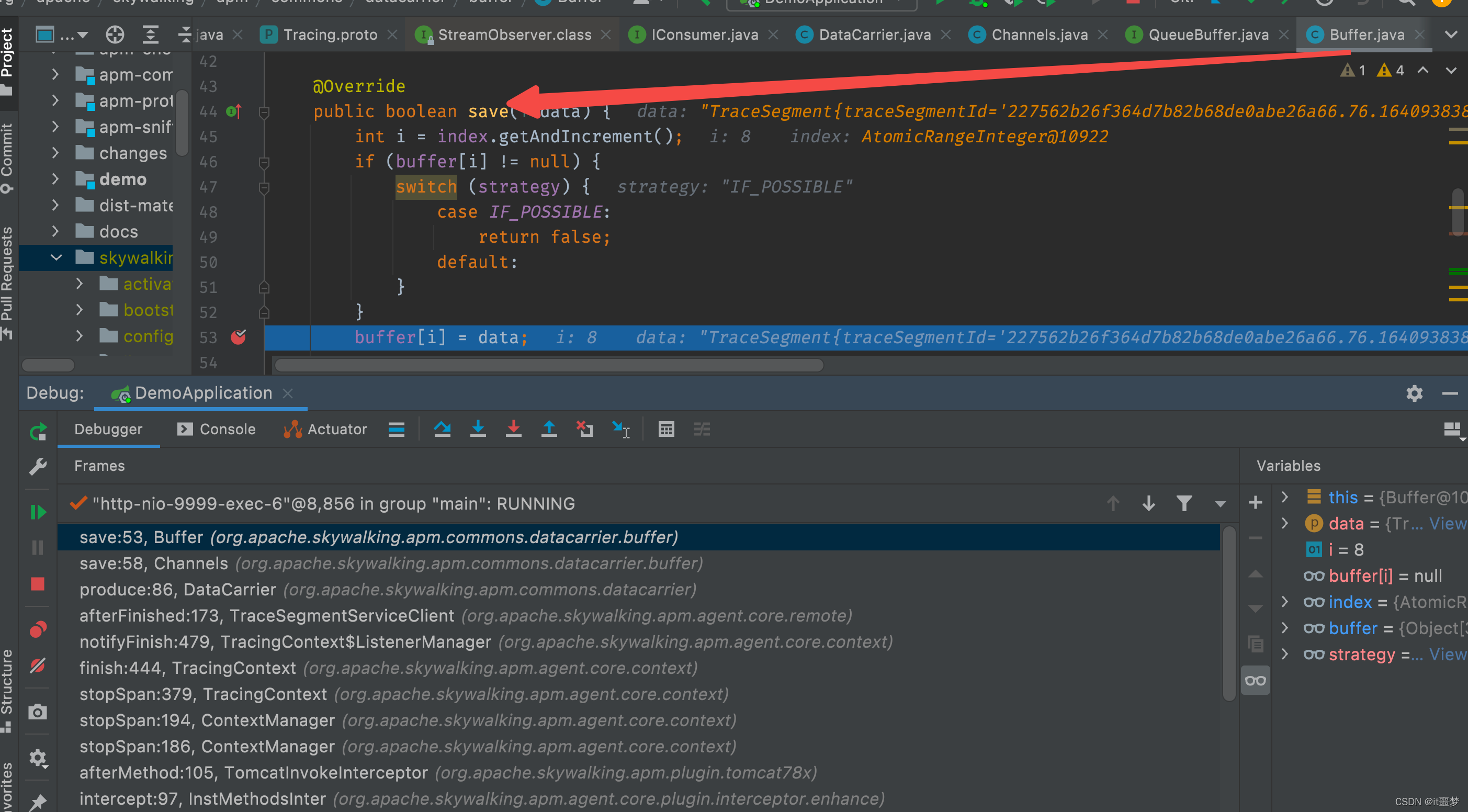Show hidden editor tabs dropdown
1468x812 pixels.
[x=1451, y=35]
